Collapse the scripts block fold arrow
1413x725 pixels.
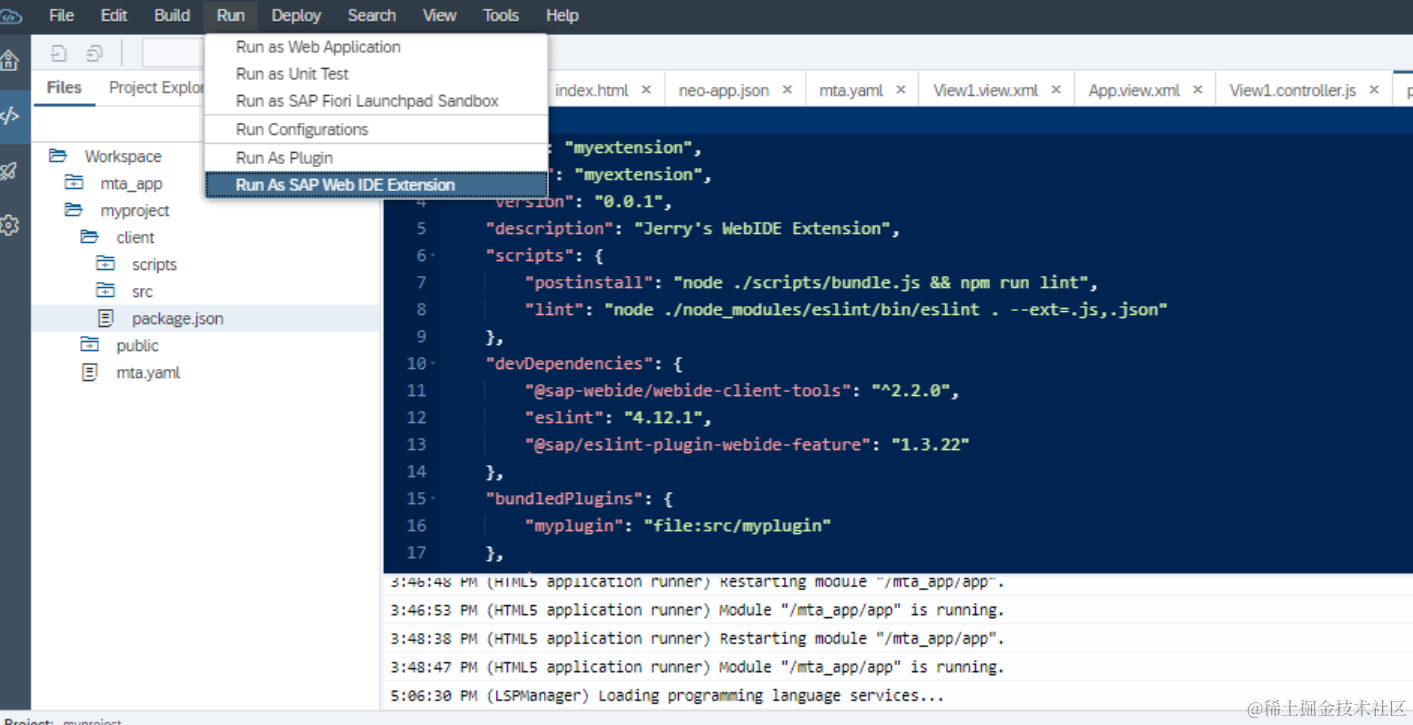click(433, 256)
